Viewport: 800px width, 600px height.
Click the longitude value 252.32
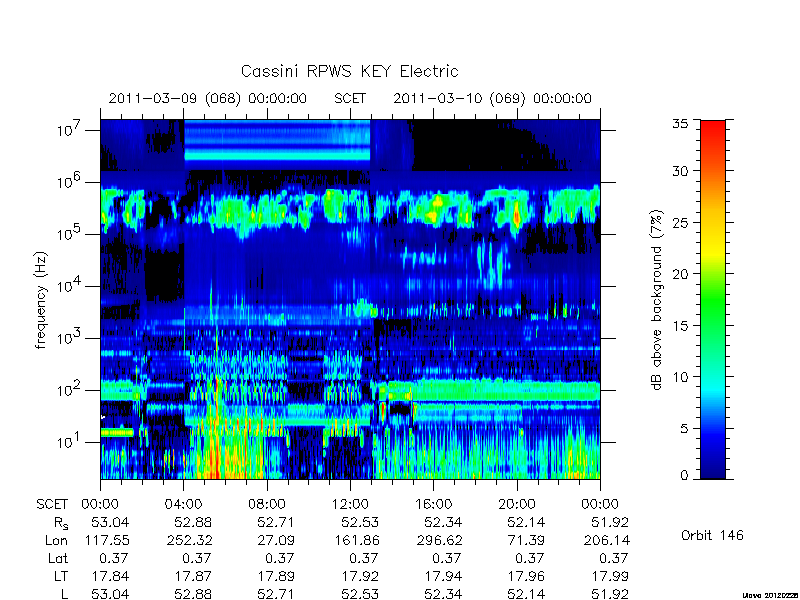click(189, 540)
